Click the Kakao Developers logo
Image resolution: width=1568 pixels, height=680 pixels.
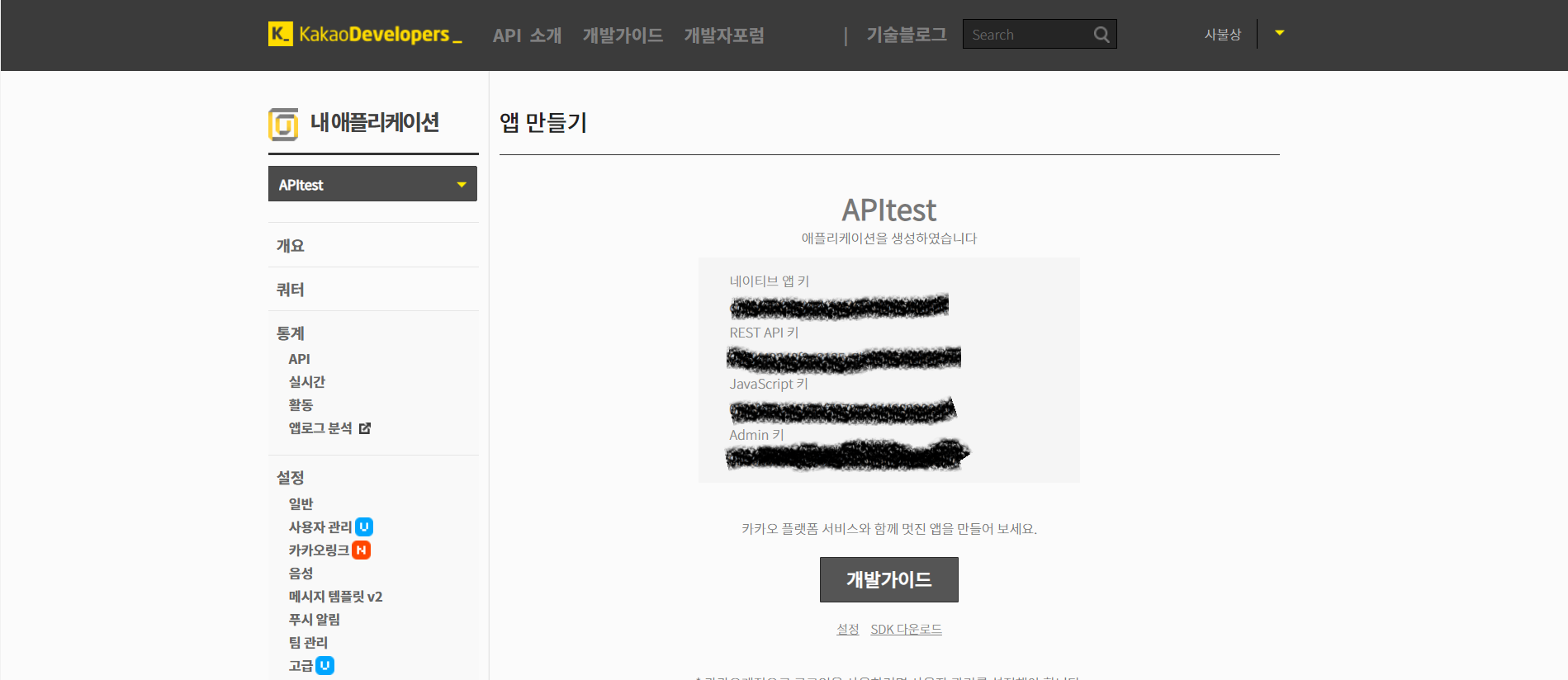(365, 34)
